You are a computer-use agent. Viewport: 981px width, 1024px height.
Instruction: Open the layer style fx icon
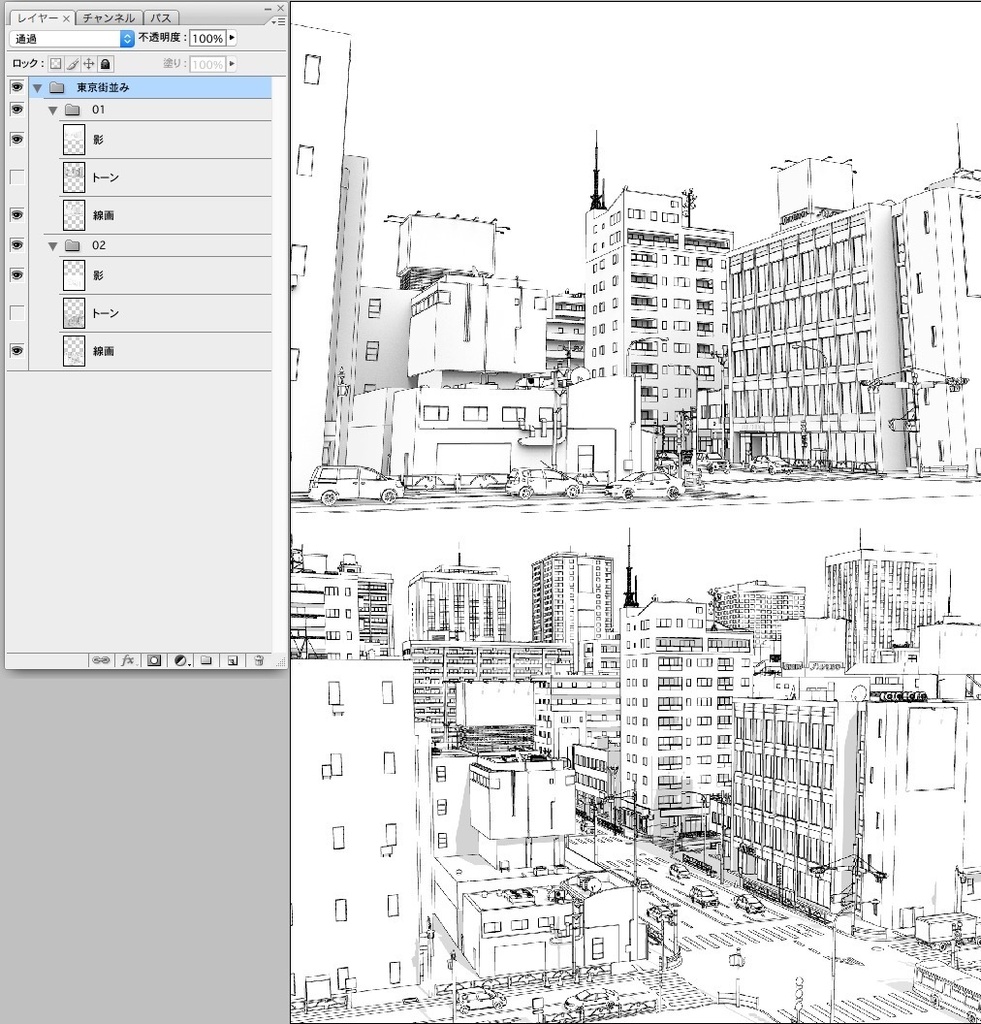coord(127,660)
